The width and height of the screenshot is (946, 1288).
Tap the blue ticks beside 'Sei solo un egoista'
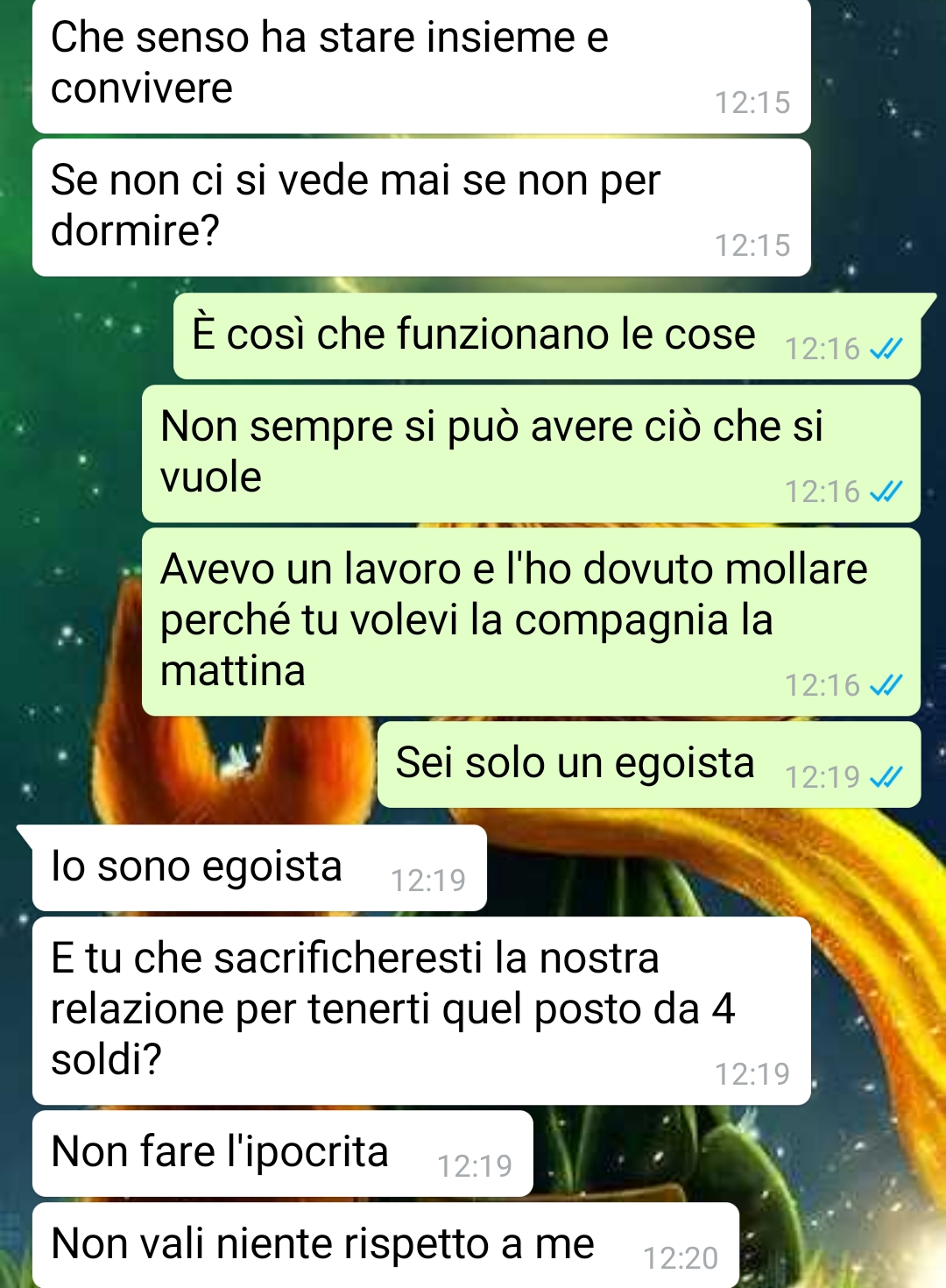[x=886, y=778]
